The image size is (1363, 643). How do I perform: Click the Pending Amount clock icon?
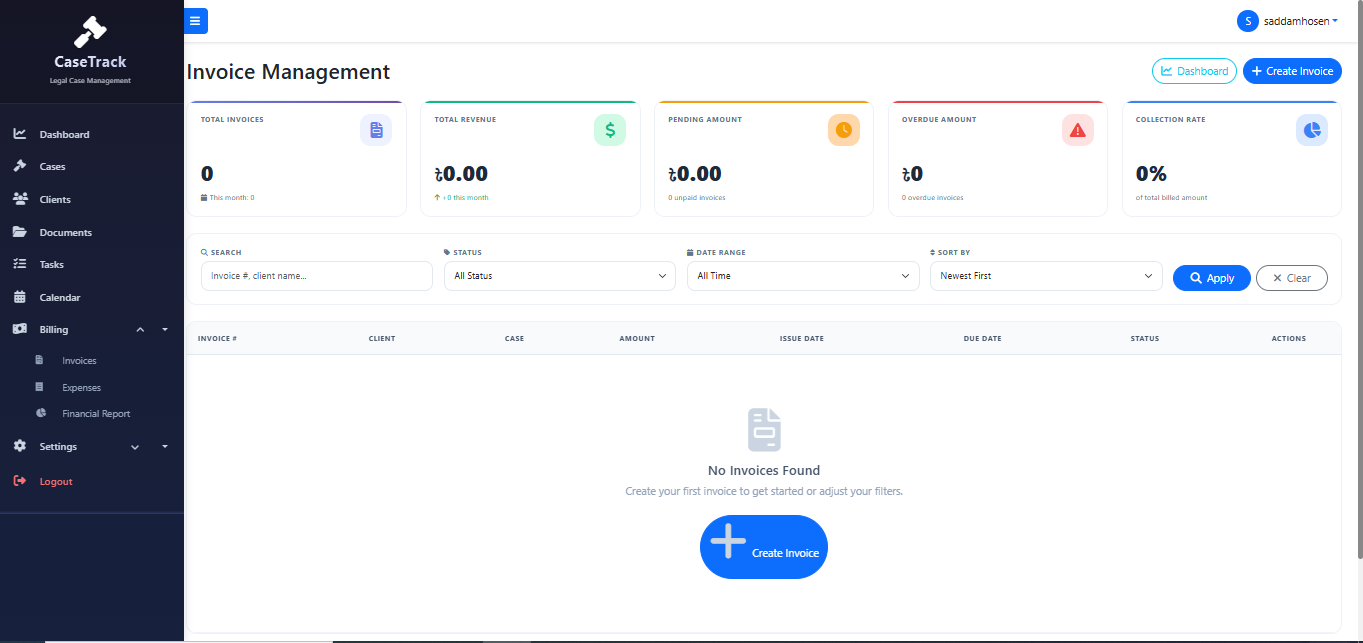[x=844, y=130]
